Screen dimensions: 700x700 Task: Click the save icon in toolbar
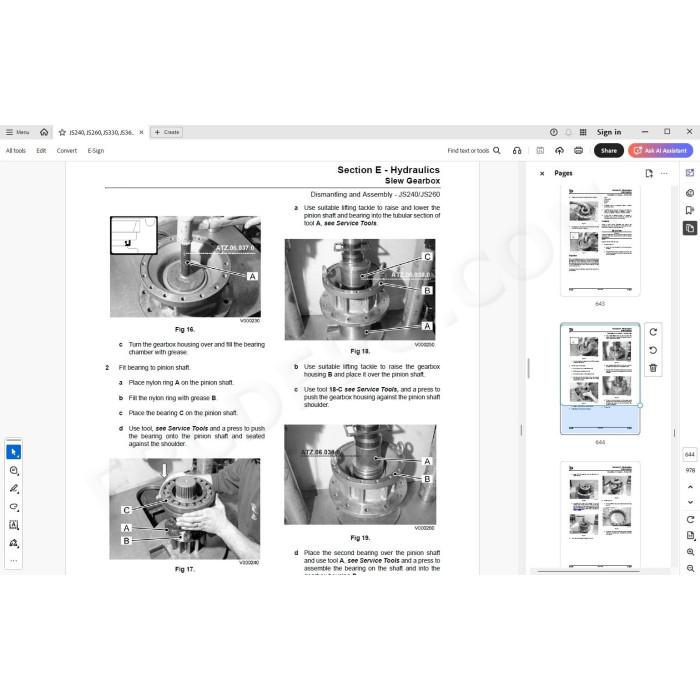(540, 151)
